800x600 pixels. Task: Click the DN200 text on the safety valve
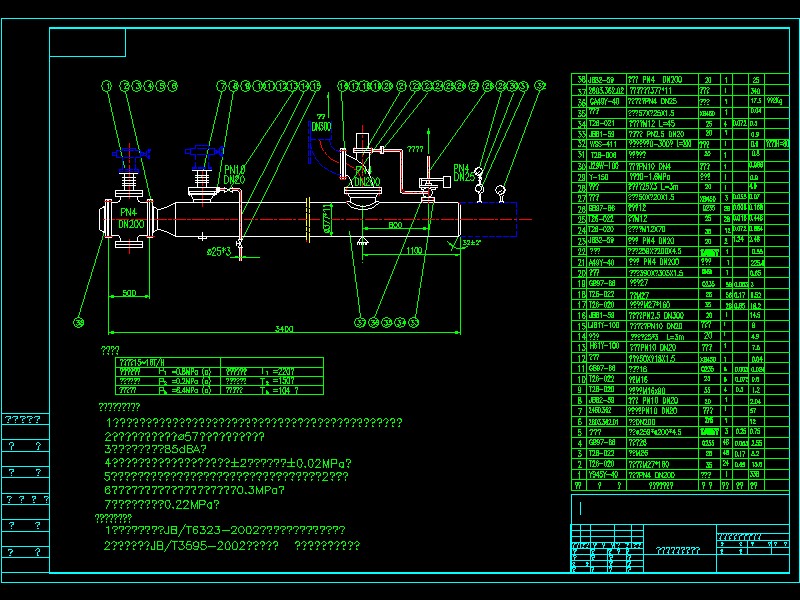point(367,182)
